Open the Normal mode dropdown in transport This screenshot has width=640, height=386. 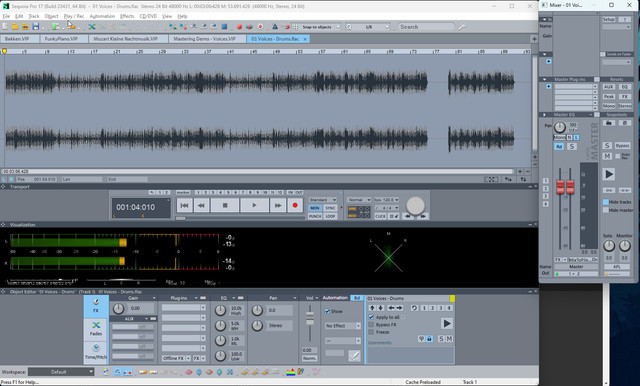click(x=359, y=200)
